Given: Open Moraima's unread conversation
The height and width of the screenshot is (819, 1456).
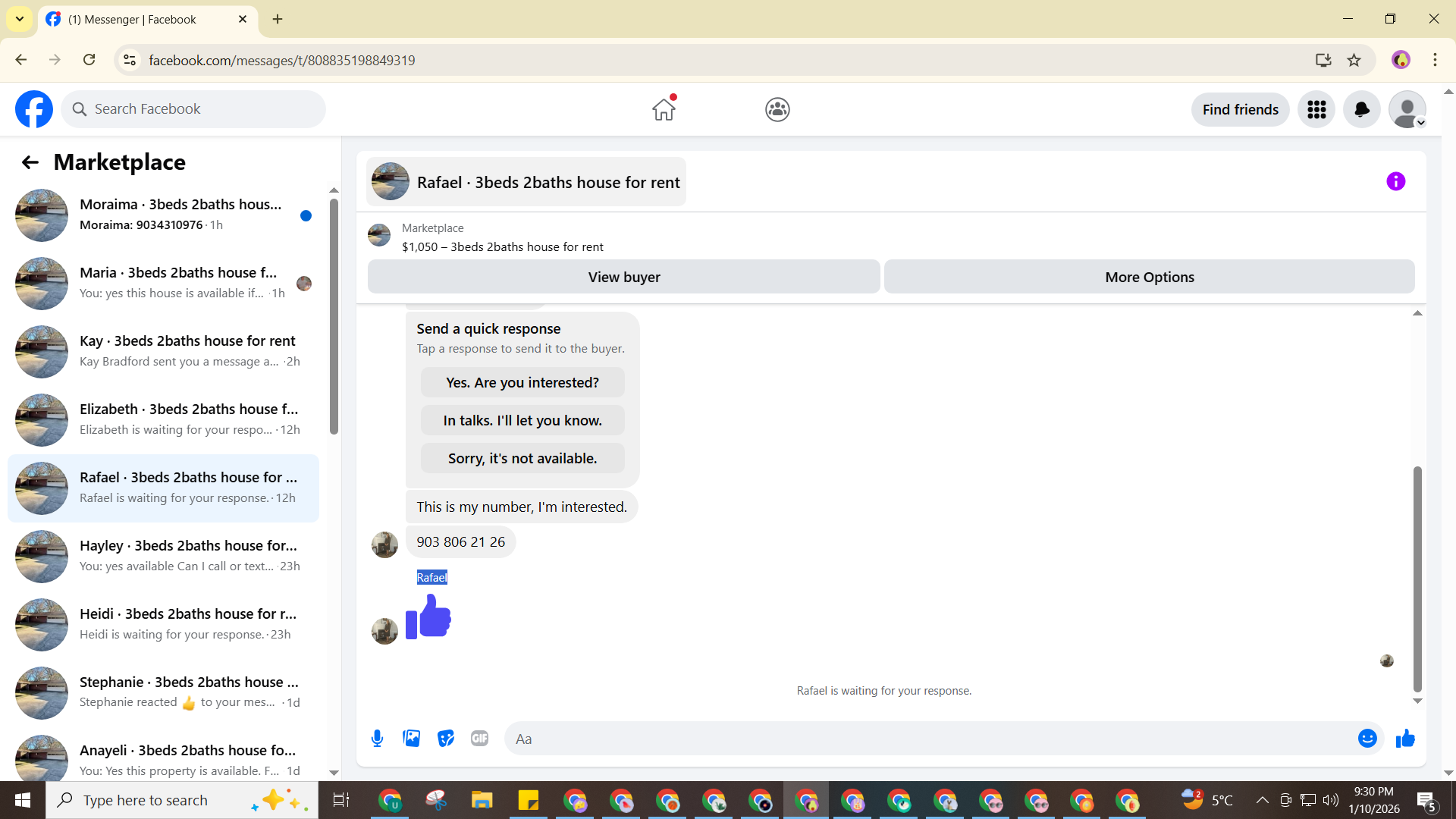Looking at the screenshot, I should 163,215.
